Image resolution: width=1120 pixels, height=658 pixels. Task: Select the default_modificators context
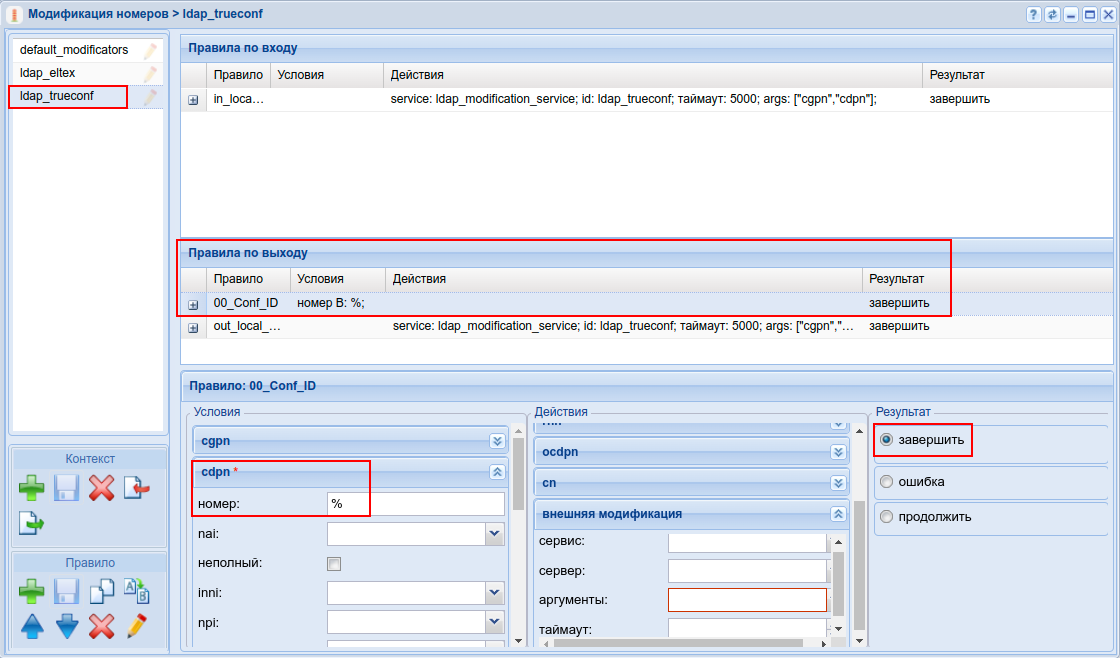point(74,49)
